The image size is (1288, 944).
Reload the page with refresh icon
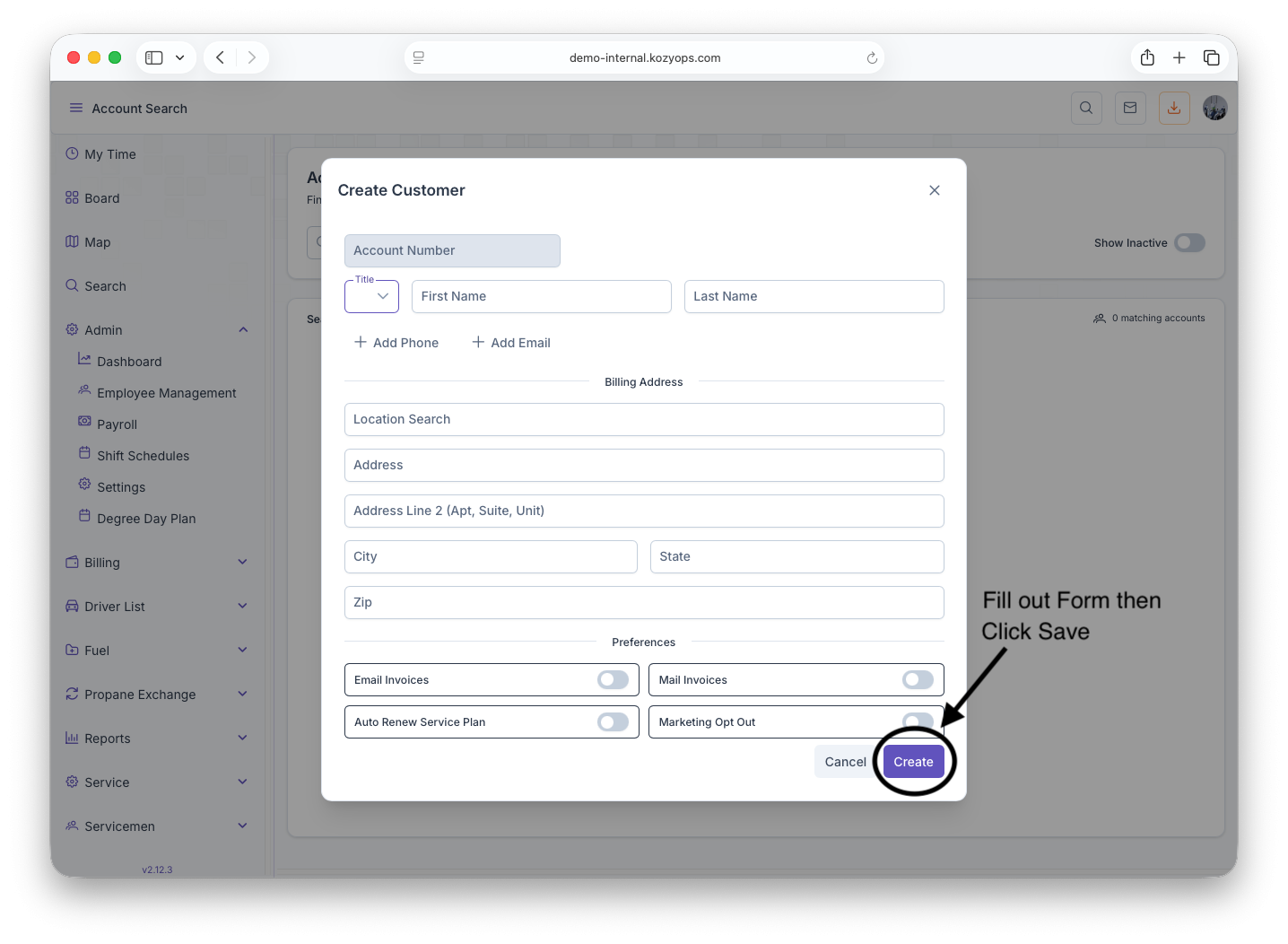(x=872, y=57)
